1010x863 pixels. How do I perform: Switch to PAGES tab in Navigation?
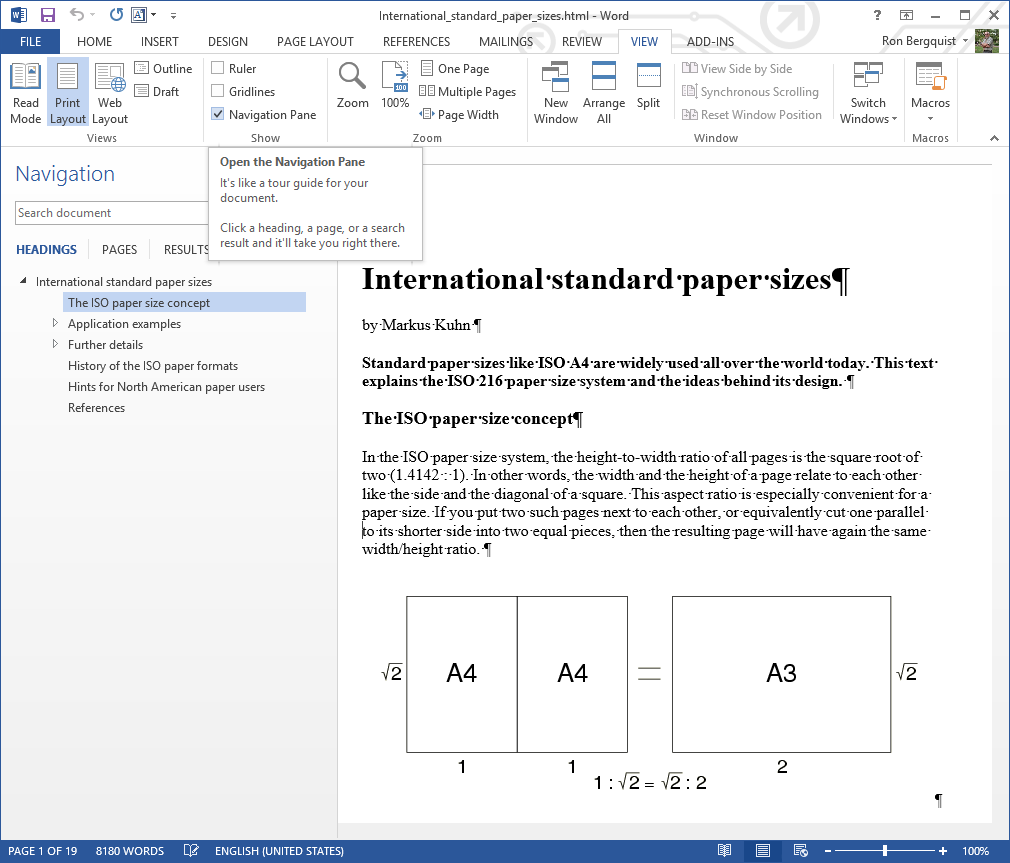click(120, 250)
